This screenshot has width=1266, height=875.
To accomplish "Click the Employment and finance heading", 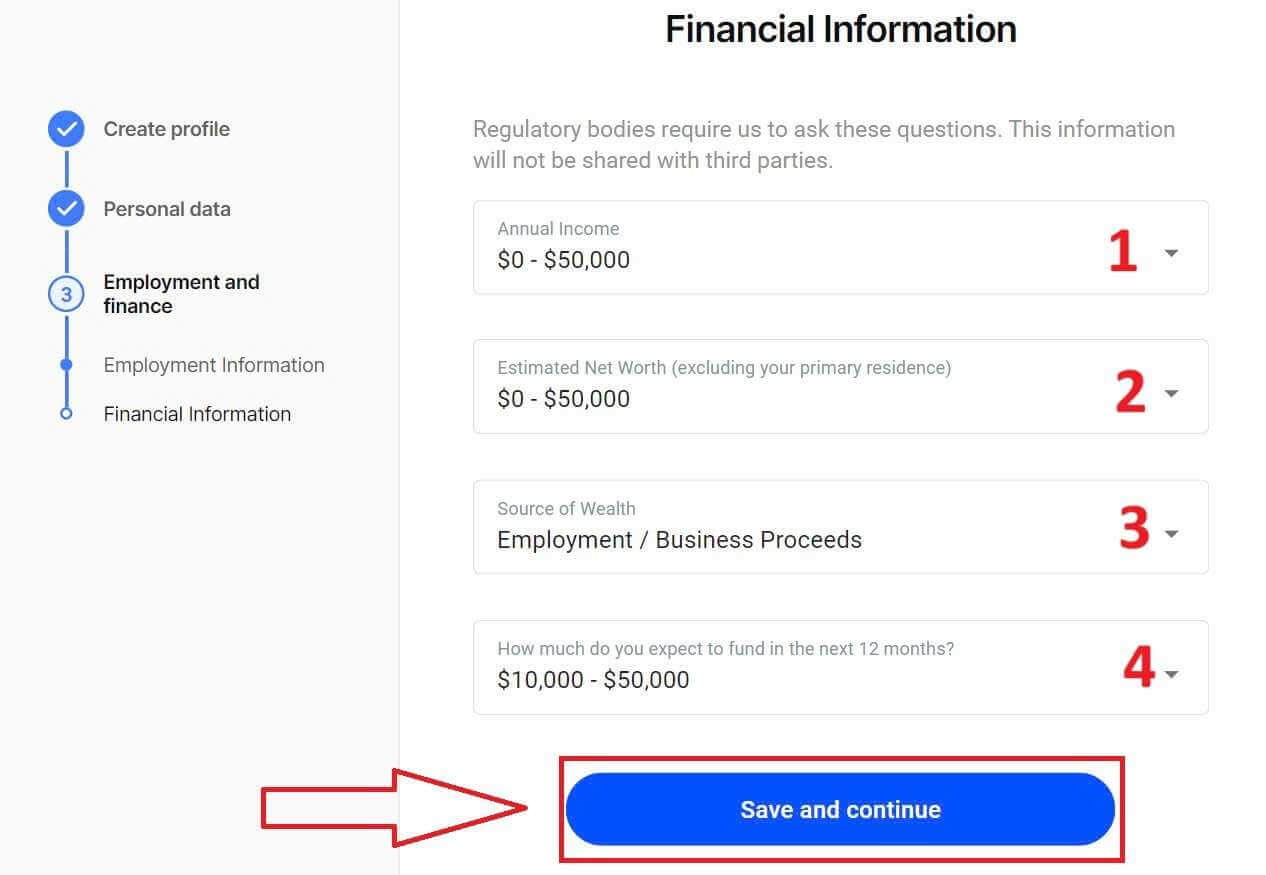I will [x=181, y=293].
